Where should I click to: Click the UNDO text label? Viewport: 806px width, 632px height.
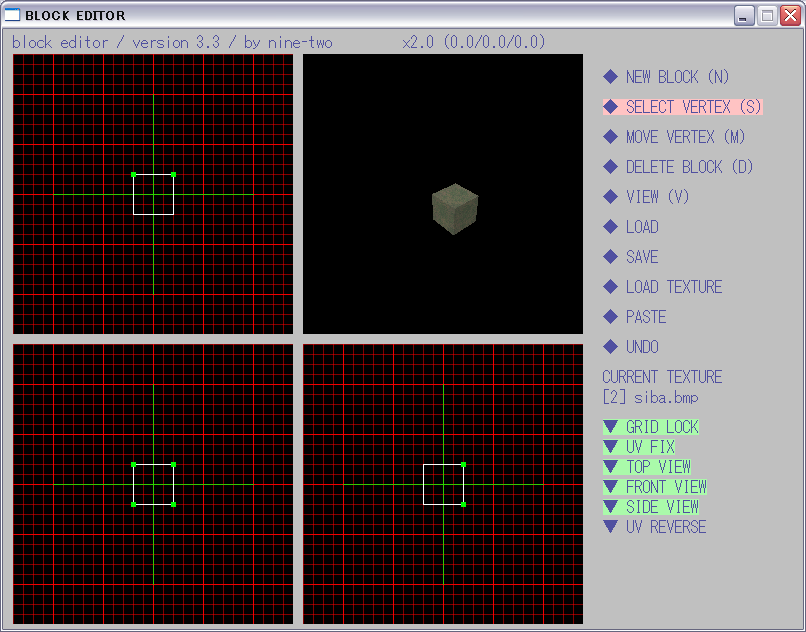click(642, 347)
